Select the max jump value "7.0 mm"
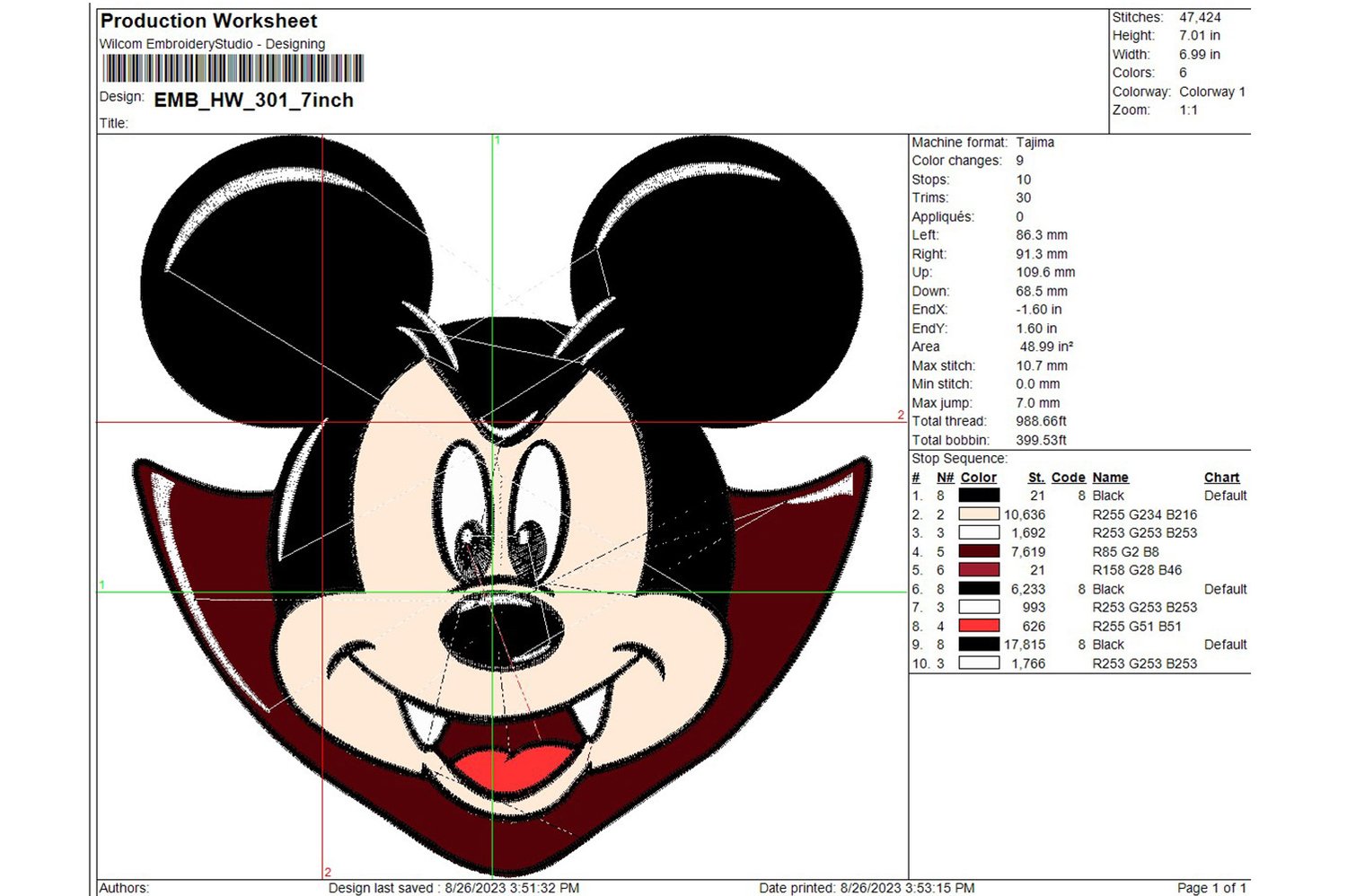 pyautogui.click(x=1038, y=403)
